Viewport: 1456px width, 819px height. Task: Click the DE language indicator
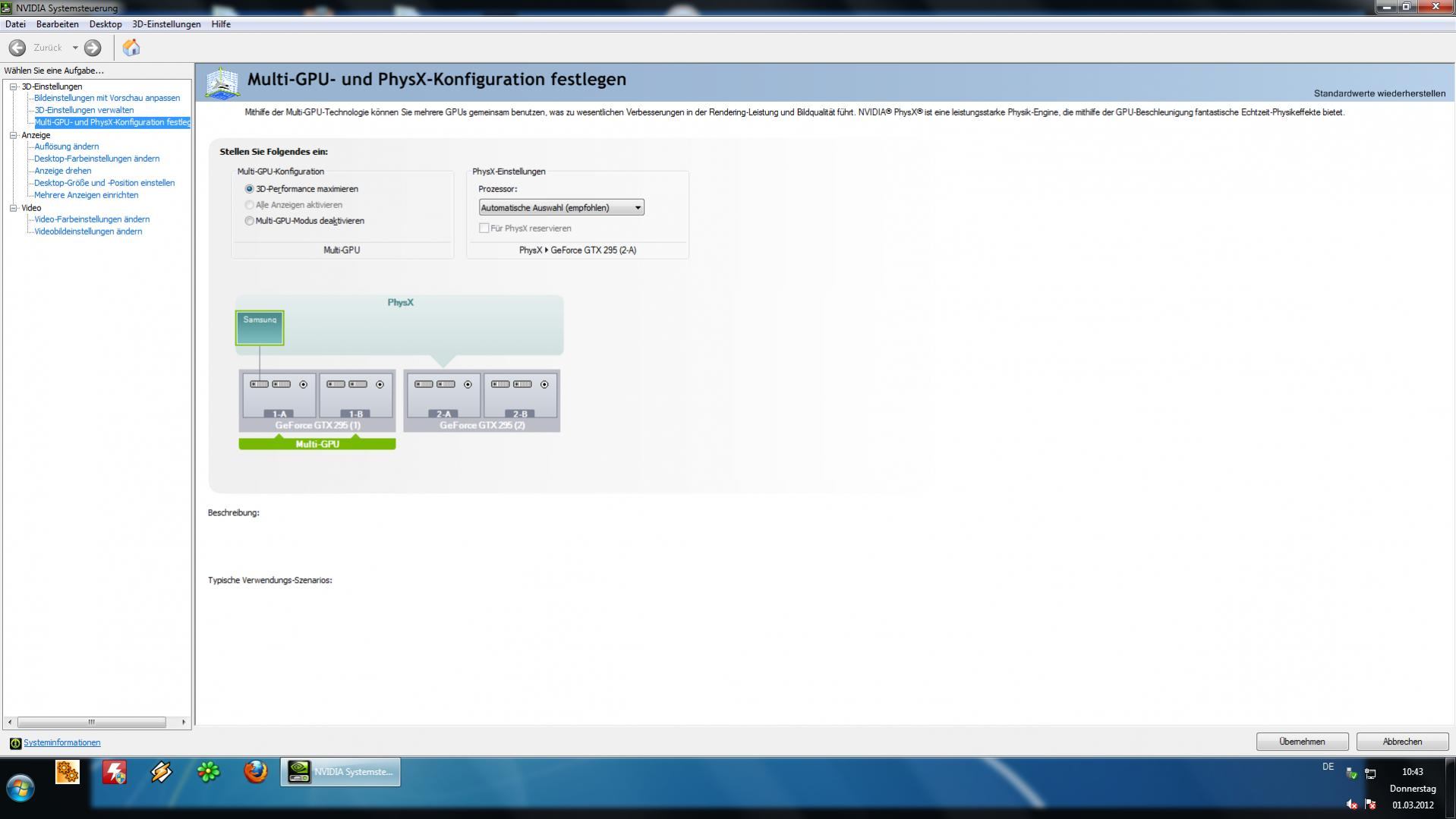(1328, 767)
